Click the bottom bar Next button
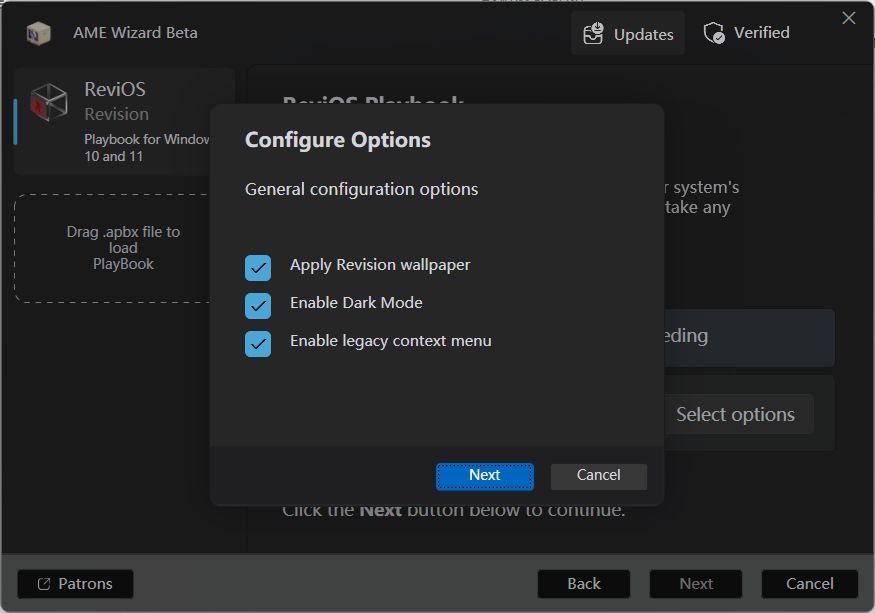875x613 pixels. click(x=696, y=584)
